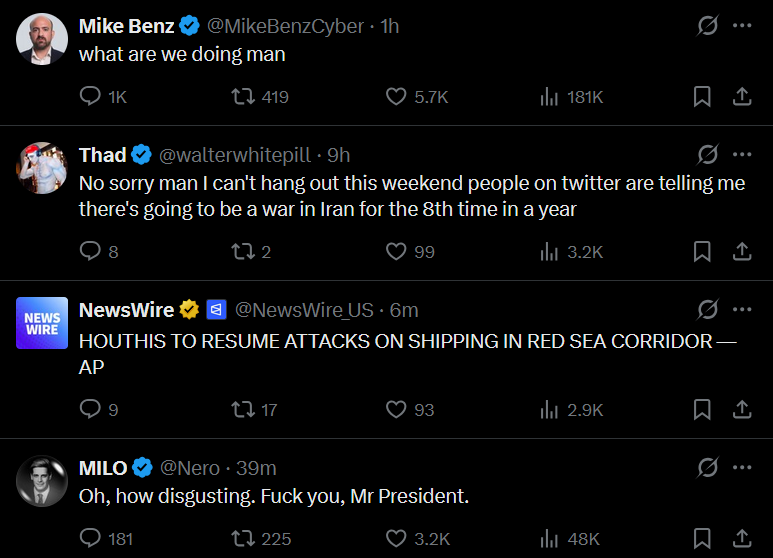Image resolution: width=773 pixels, height=558 pixels.
Task: Share Mike Benz's tweet
Action: pyautogui.click(x=742, y=97)
